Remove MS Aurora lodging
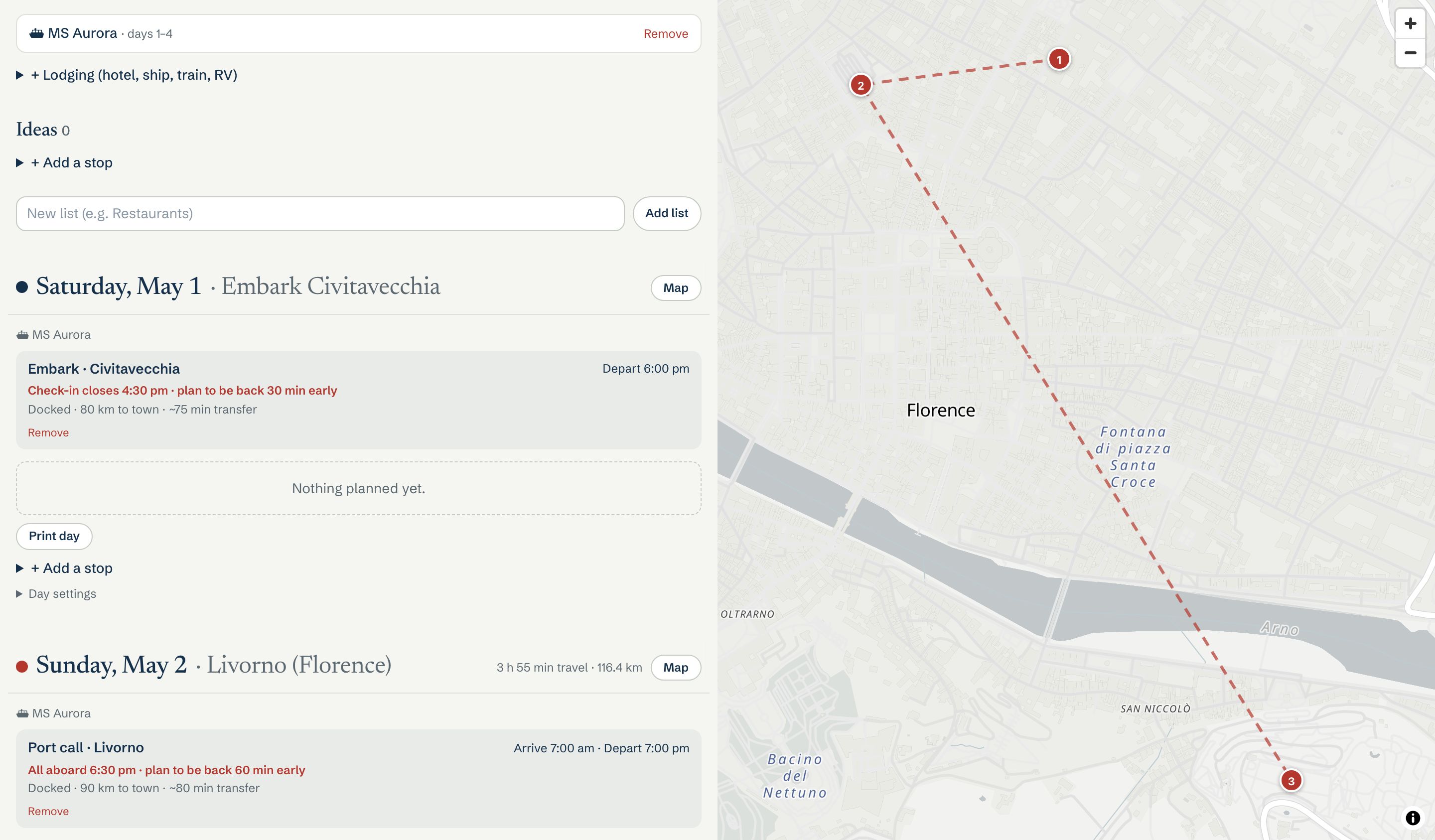Image resolution: width=1435 pixels, height=840 pixels. coord(665,33)
